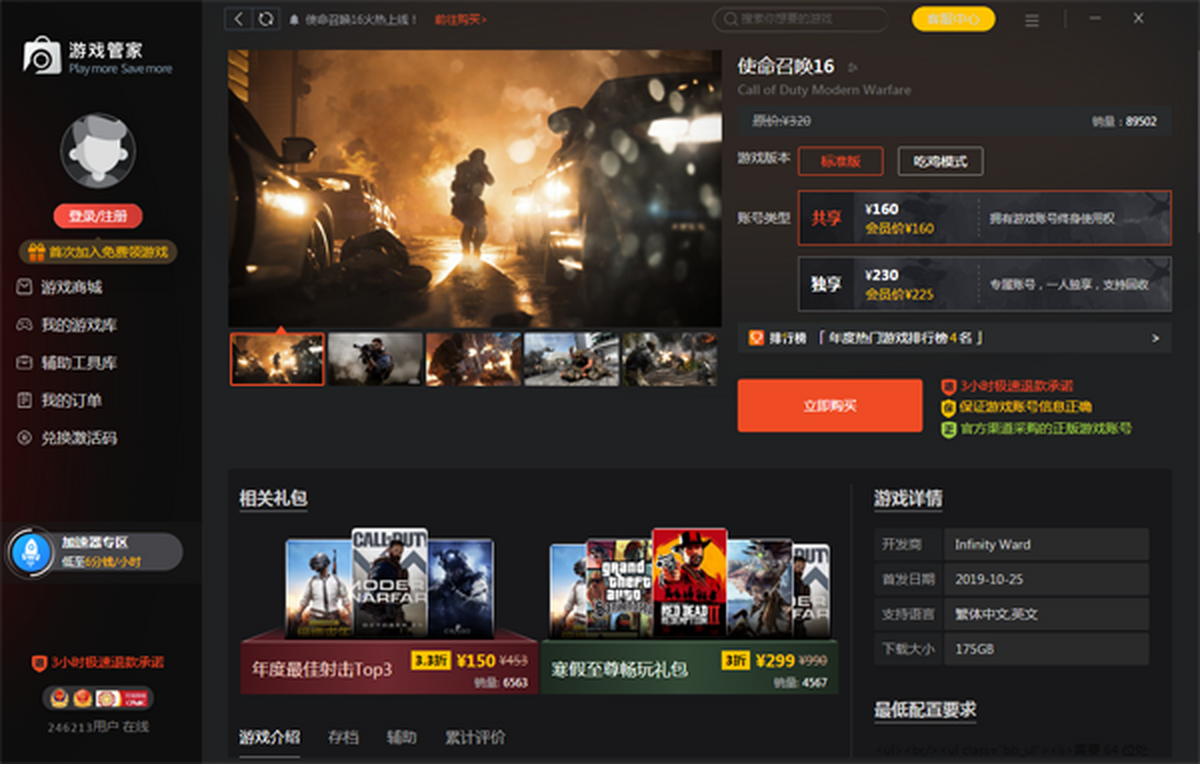This screenshot has width=1200, height=764.
Task: Open the hamburger menu icon
Action: tap(1032, 20)
